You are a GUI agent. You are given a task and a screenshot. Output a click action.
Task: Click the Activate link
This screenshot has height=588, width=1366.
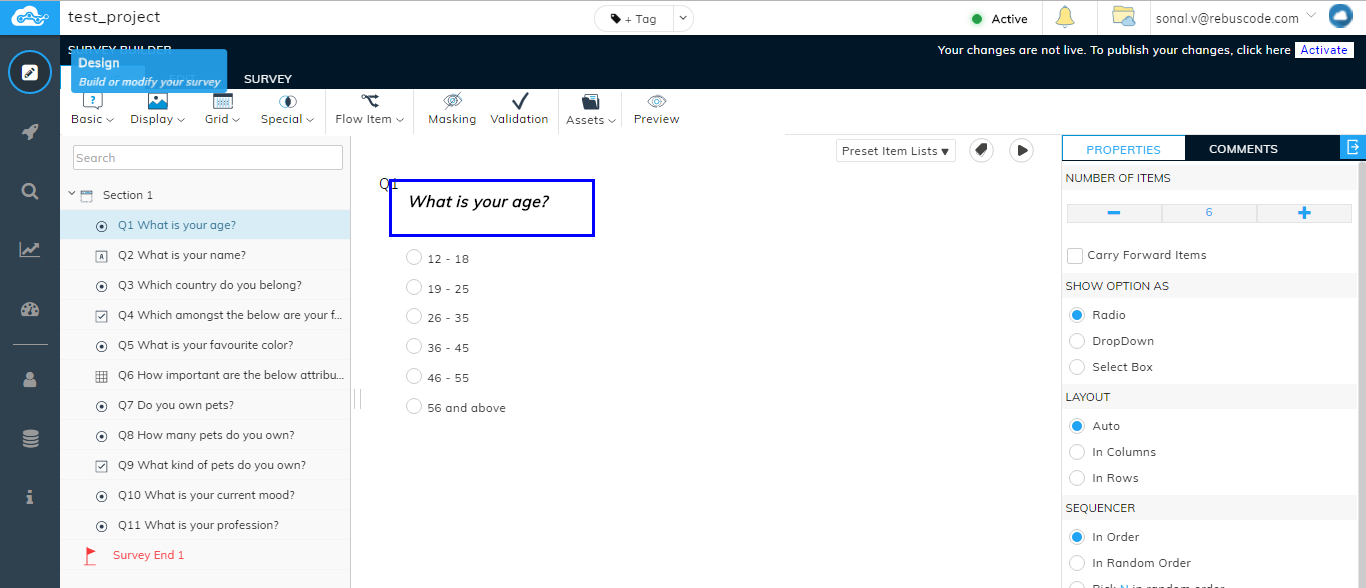(1324, 50)
